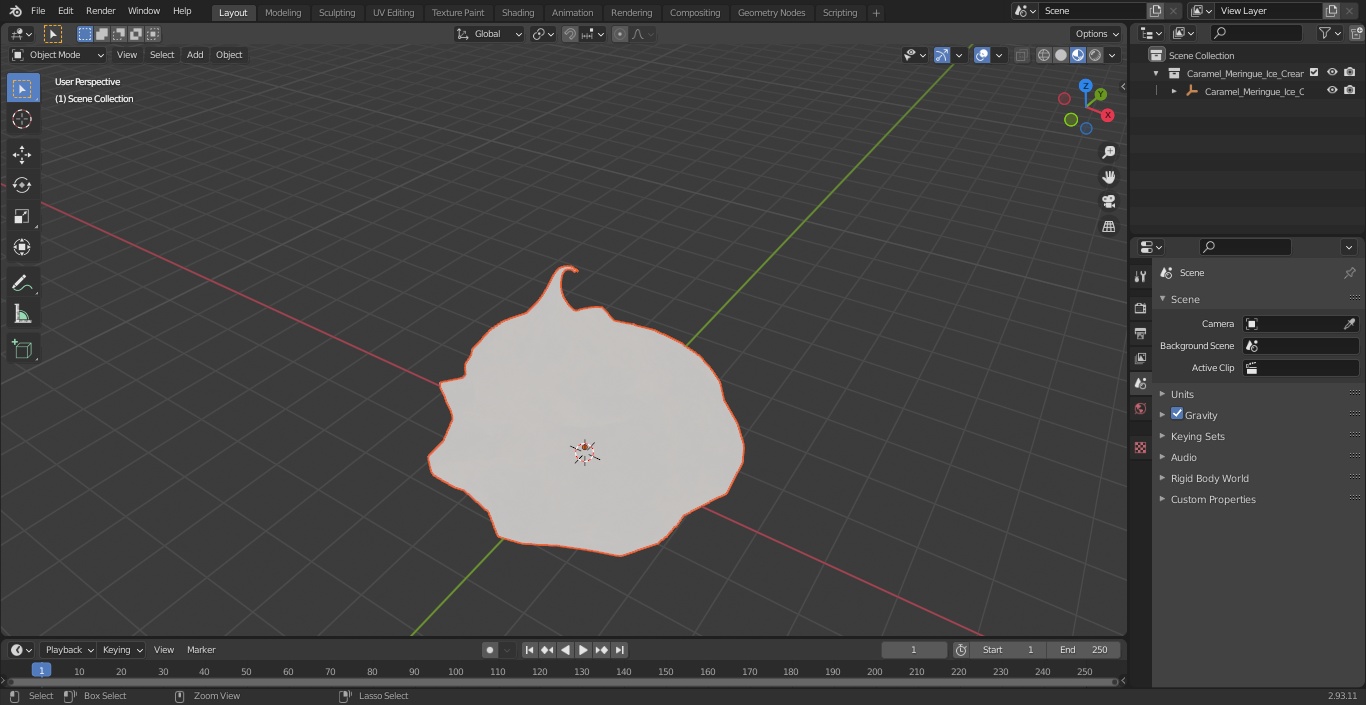Viewport: 1366px width, 705px height.
Task: Open the timeline Playback popover
Action: 69,650
